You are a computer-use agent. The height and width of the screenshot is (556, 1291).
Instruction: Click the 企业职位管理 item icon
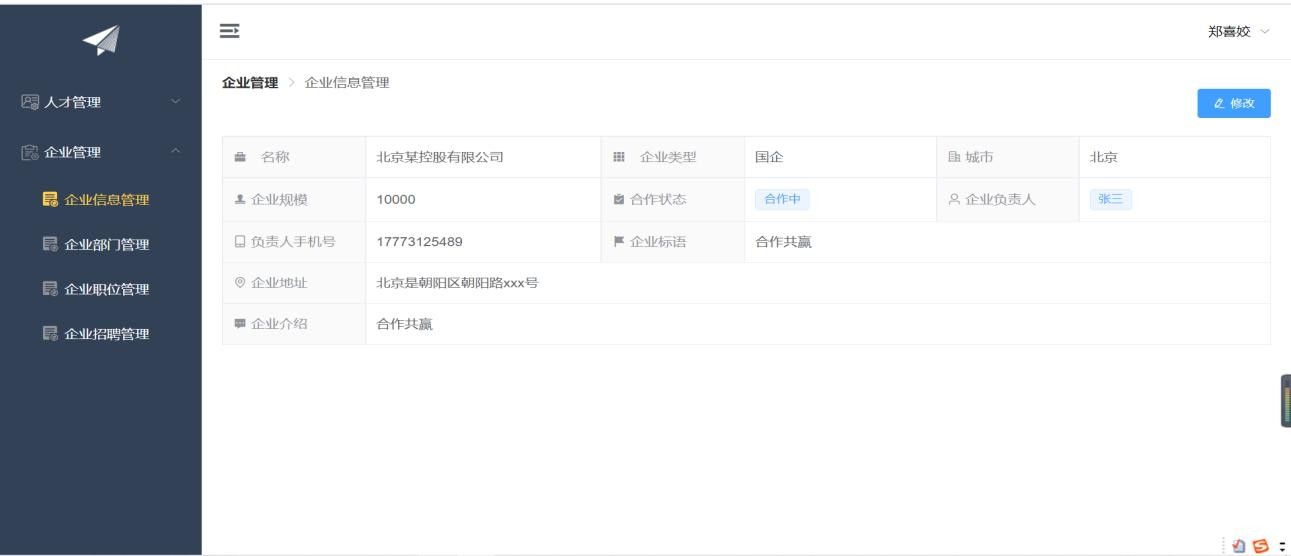(50, 290)
